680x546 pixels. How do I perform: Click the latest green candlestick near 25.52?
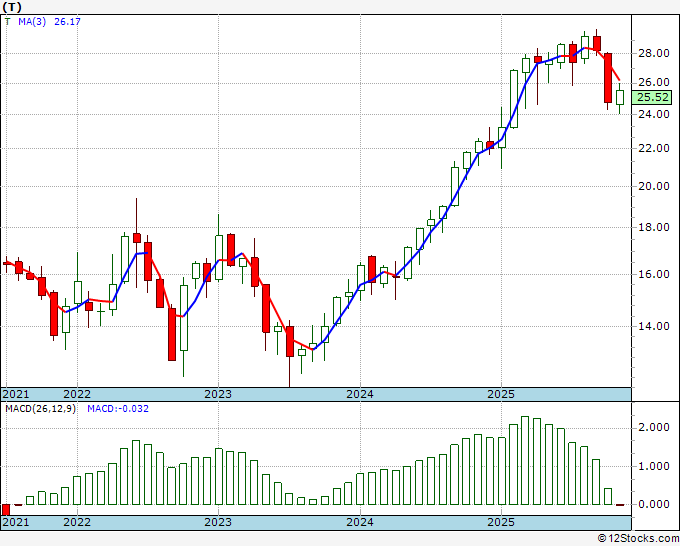tap(620, 97)
